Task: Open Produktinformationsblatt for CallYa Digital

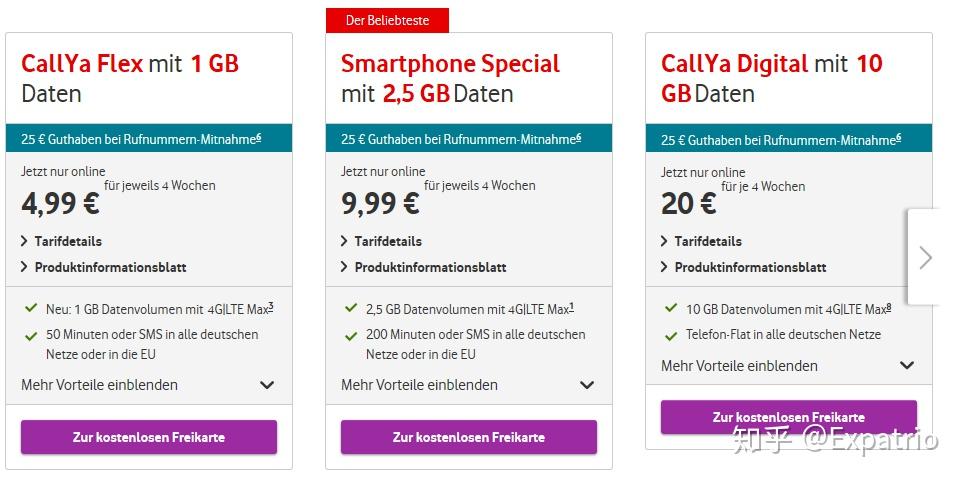Action: 750,267
